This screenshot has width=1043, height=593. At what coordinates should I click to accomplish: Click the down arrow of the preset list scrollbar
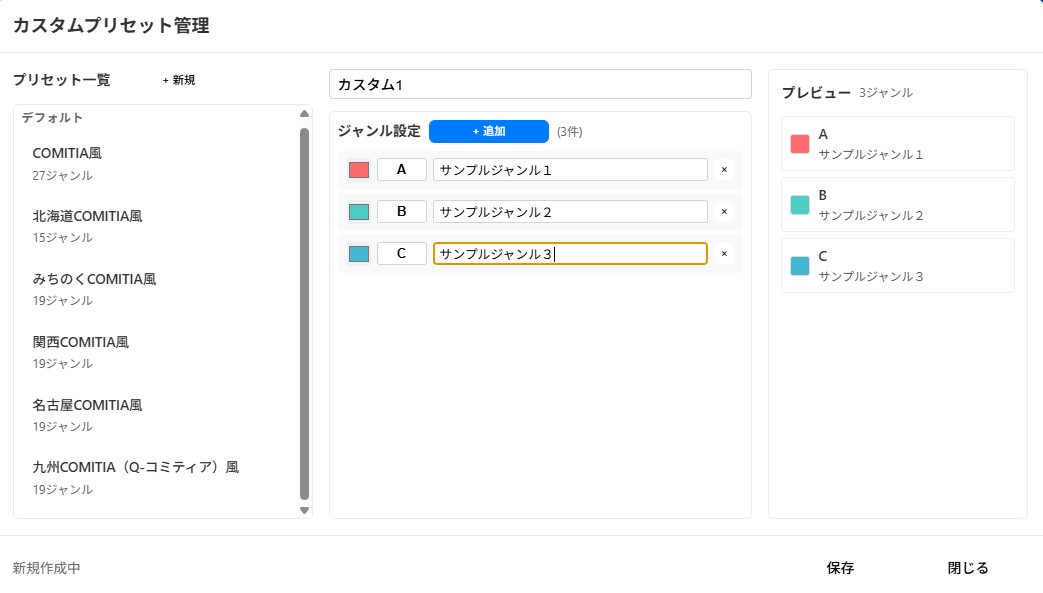click(x=304, y=510)
